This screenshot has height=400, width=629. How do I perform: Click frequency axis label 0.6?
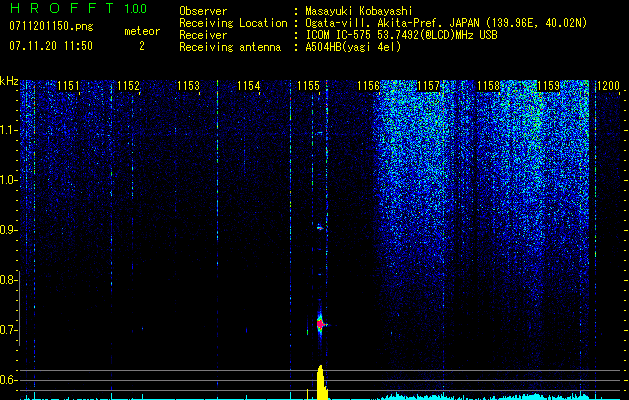7,380
